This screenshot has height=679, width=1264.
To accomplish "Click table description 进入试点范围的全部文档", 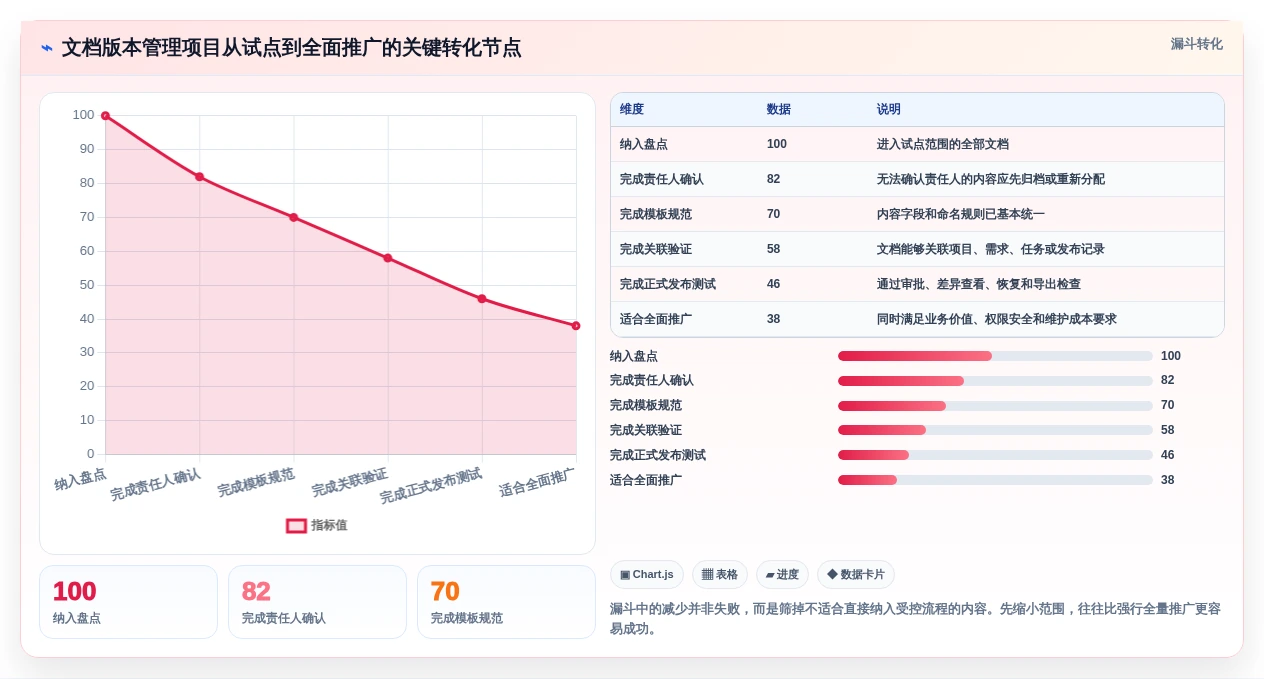I will [943, 144].
